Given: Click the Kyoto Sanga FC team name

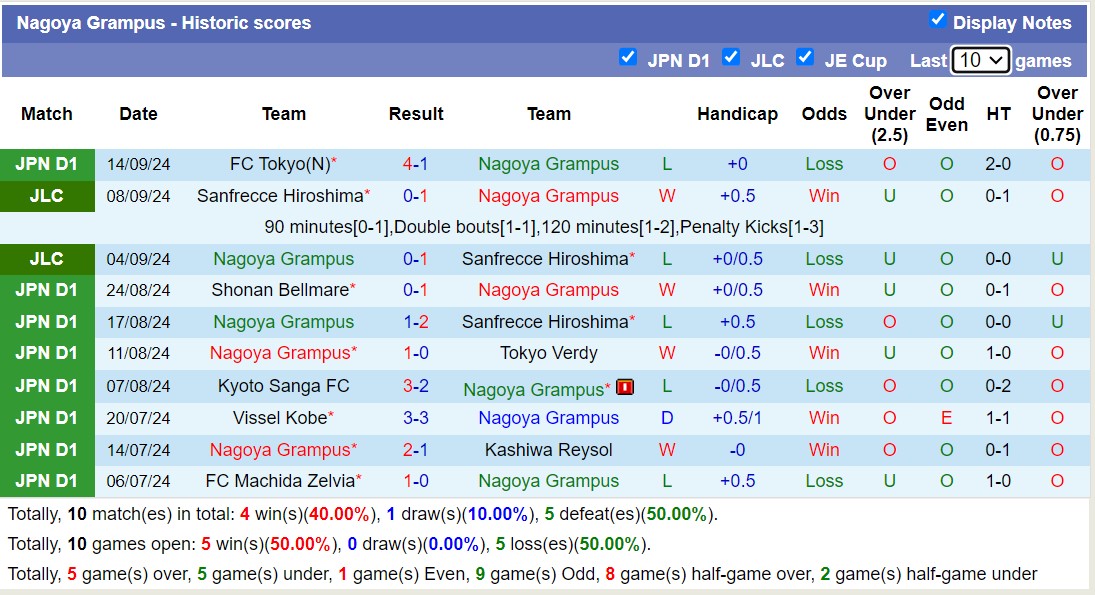Looking at the screenshot, I should point(284,386).
